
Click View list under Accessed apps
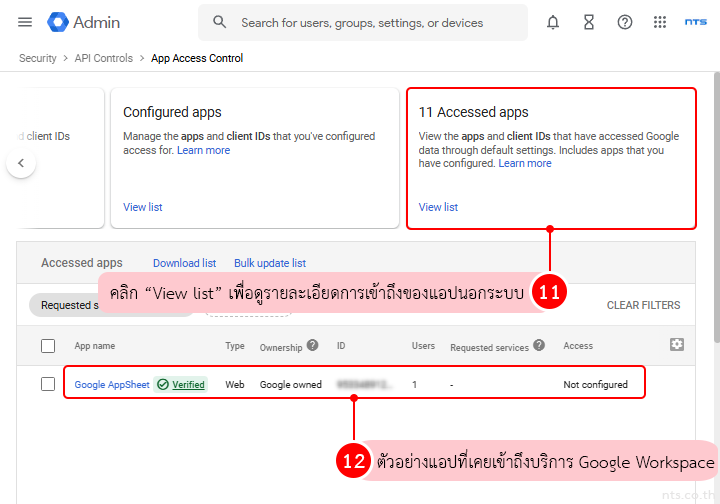coord(438,207)
